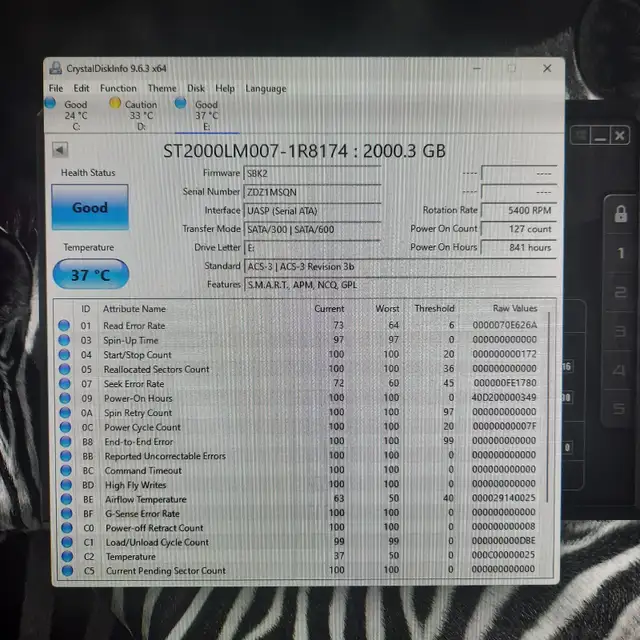The width and height of the screenshot is (640, 640).
Task: Open the Language menu
Action: coord(266,89)
